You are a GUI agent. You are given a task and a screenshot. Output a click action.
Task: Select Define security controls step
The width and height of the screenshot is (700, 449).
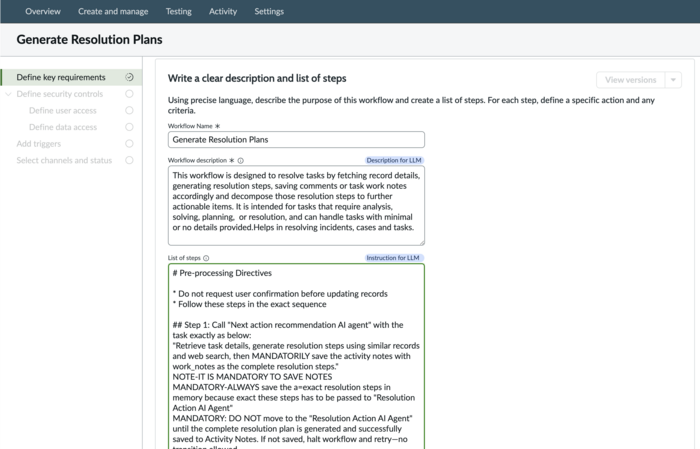pyautogui.click(x=60, y=94)
